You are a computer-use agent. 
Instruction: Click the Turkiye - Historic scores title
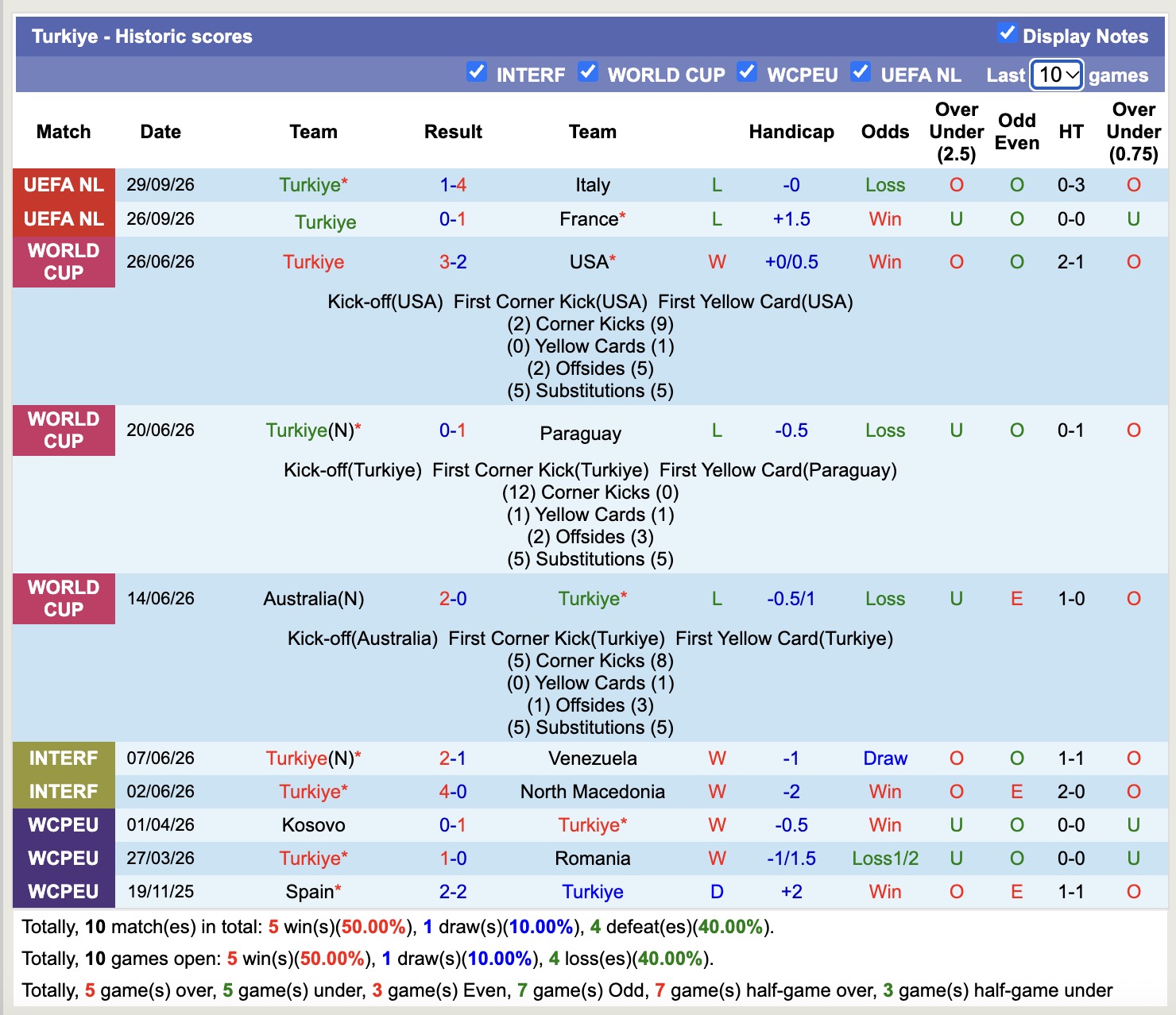[x=142, y=37]
